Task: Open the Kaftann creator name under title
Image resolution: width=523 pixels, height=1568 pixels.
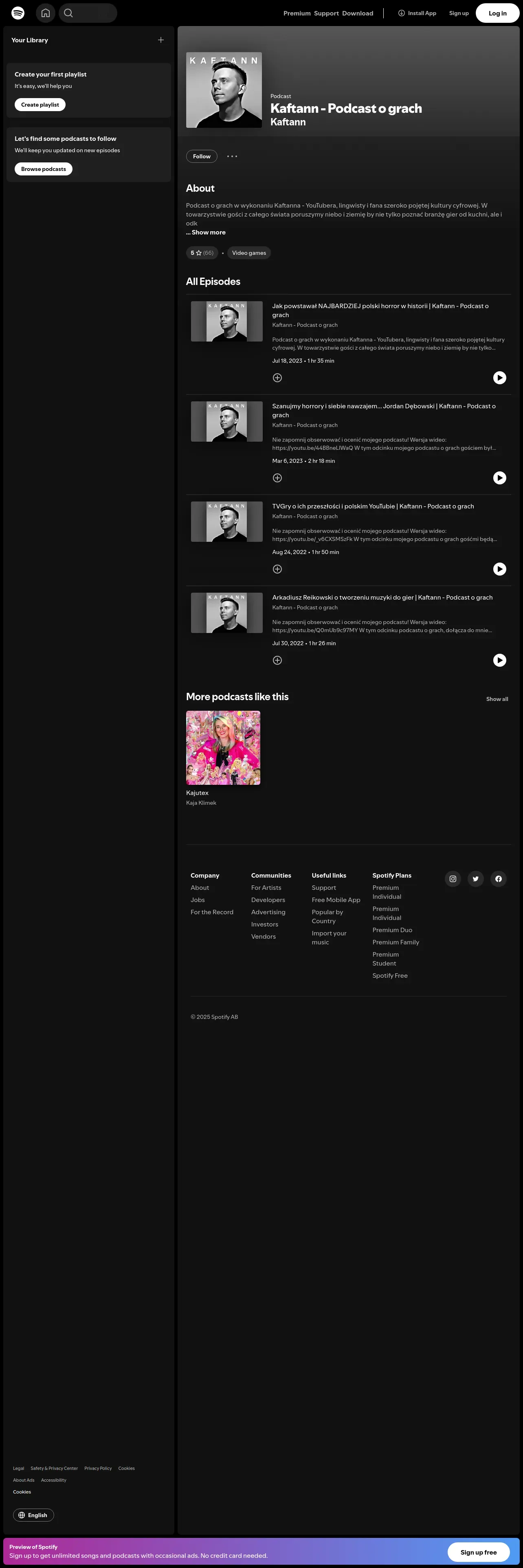Action: pyautogui.click(x=288, y=123)
